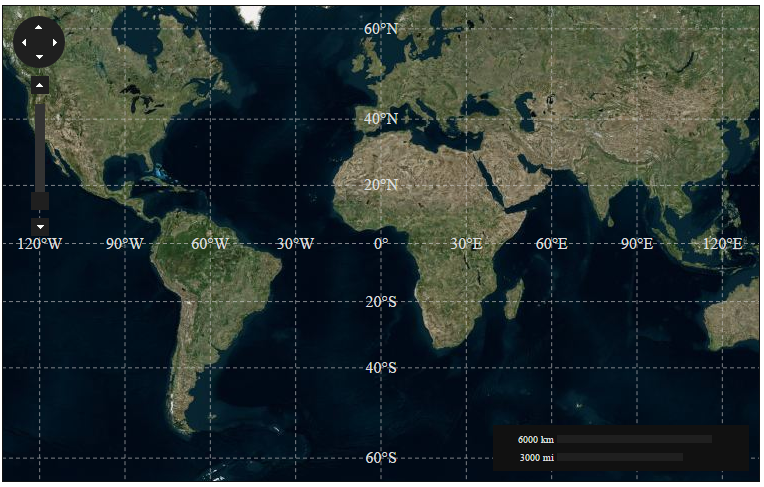Click the 120°E longitude label
The image size is (764, 487).
(723, 243)
